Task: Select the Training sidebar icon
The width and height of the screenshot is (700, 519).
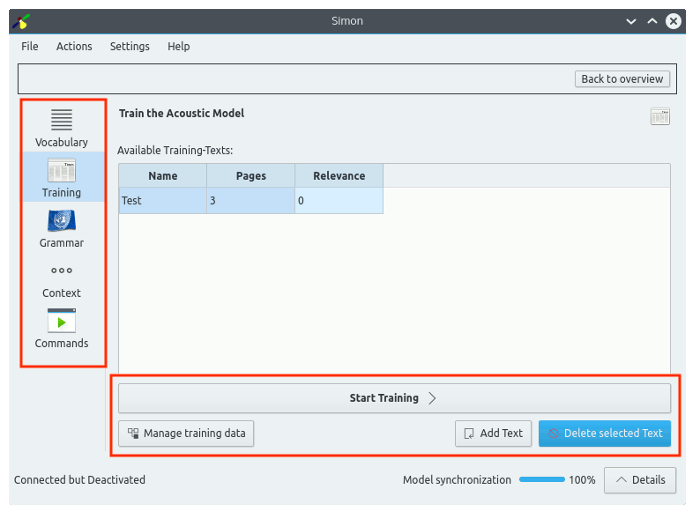Action: [x=62, y=177]
